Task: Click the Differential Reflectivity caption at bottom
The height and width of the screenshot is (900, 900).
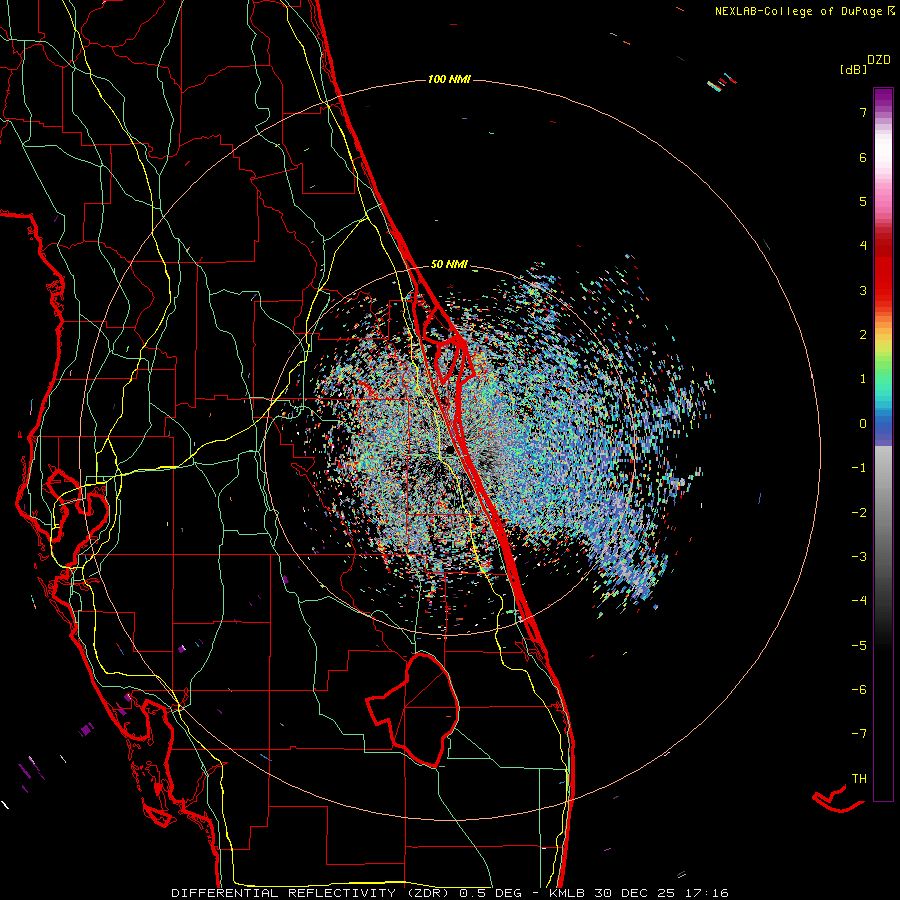Action: (450, 893)
